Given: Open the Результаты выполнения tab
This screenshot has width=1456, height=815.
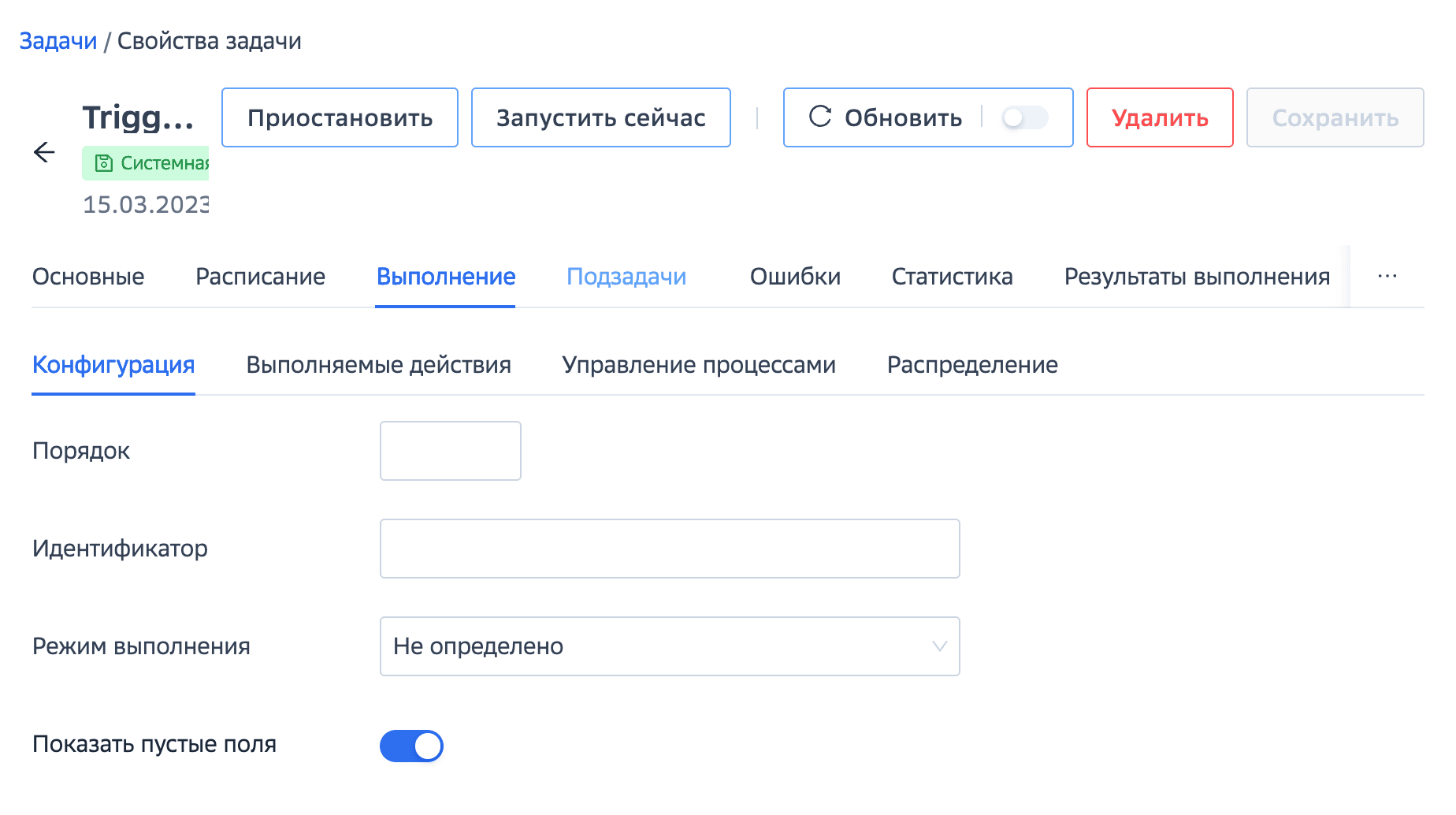Looking at the screenshot, I should pyautogui.click(x=1196, y=277).
